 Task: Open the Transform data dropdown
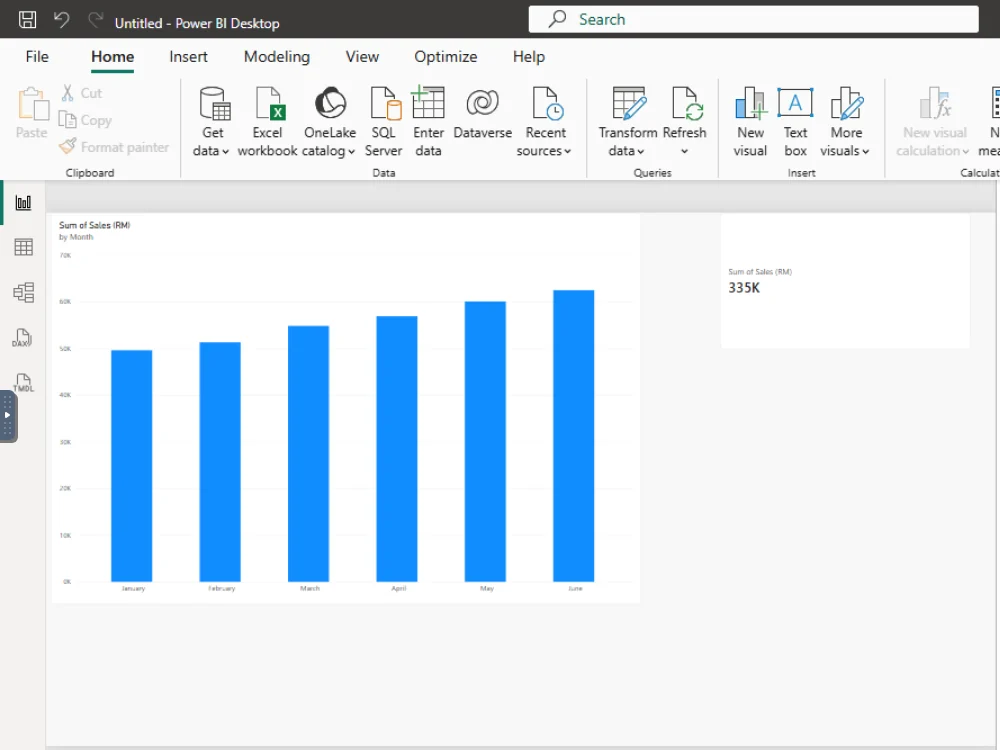[628, 122]
